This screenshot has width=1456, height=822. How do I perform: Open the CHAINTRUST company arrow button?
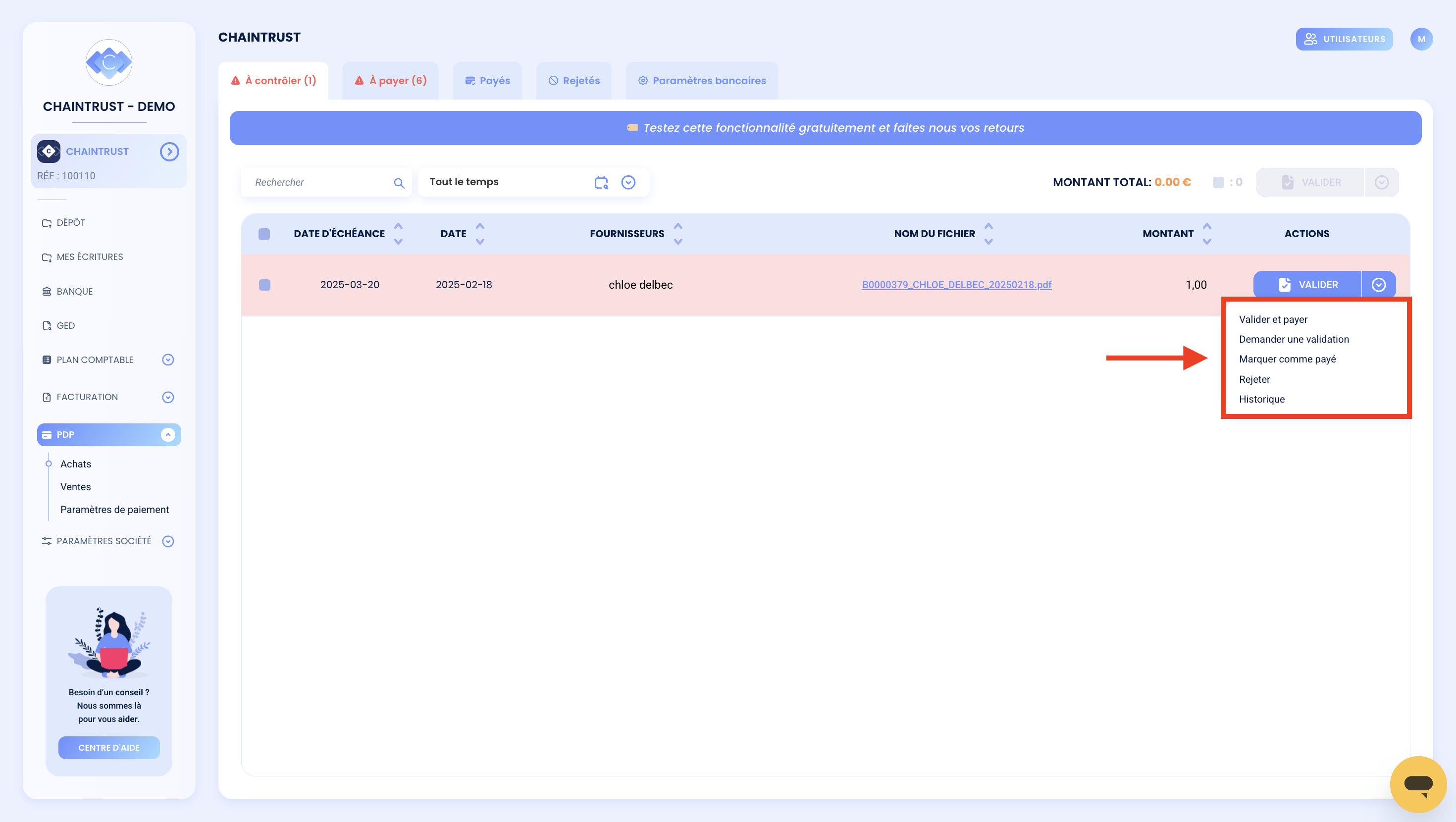pyautogui.click(x=169, y=152)
